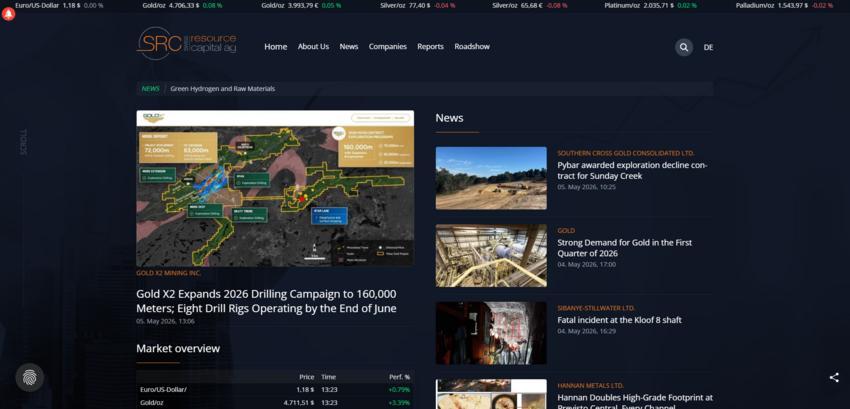Open the News menu item
The height and width of the screenshot is (409, 850).
[349, 47]
